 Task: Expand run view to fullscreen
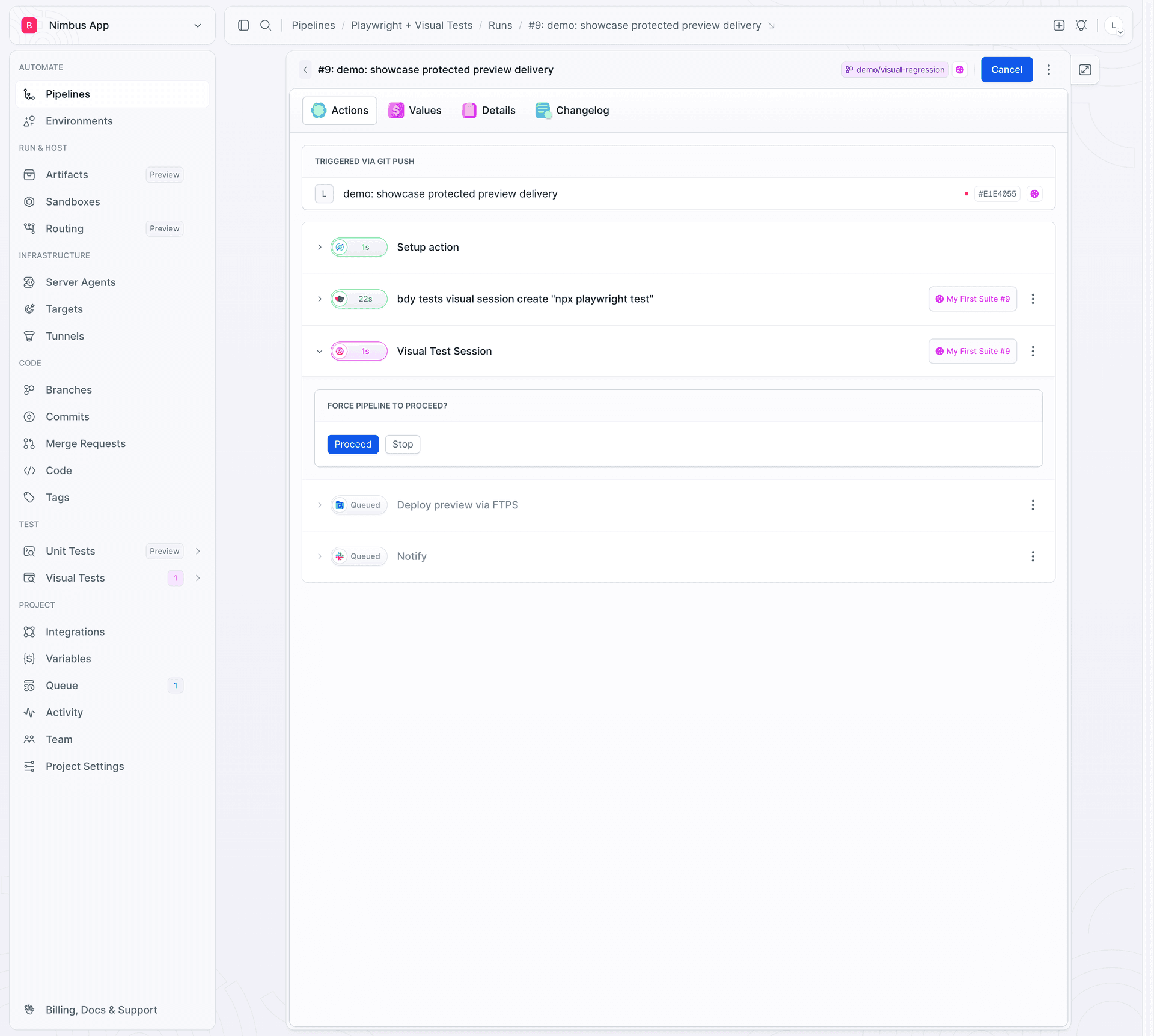[1085, 70]
